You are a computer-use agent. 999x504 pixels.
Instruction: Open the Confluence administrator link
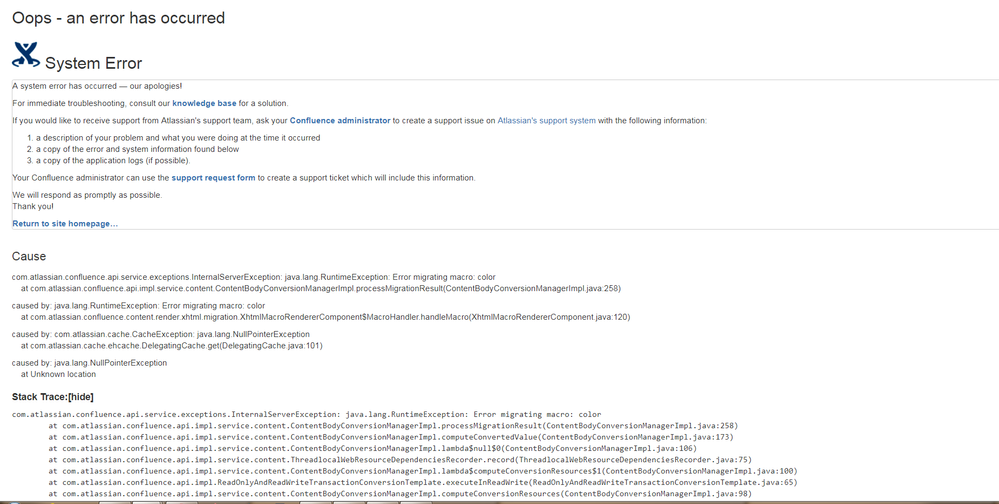point(340,120)
